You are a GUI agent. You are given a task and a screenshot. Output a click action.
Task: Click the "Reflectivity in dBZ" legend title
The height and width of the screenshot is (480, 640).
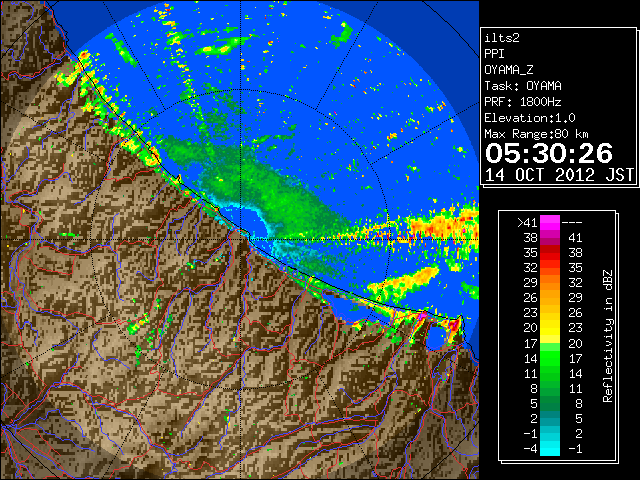608,336
